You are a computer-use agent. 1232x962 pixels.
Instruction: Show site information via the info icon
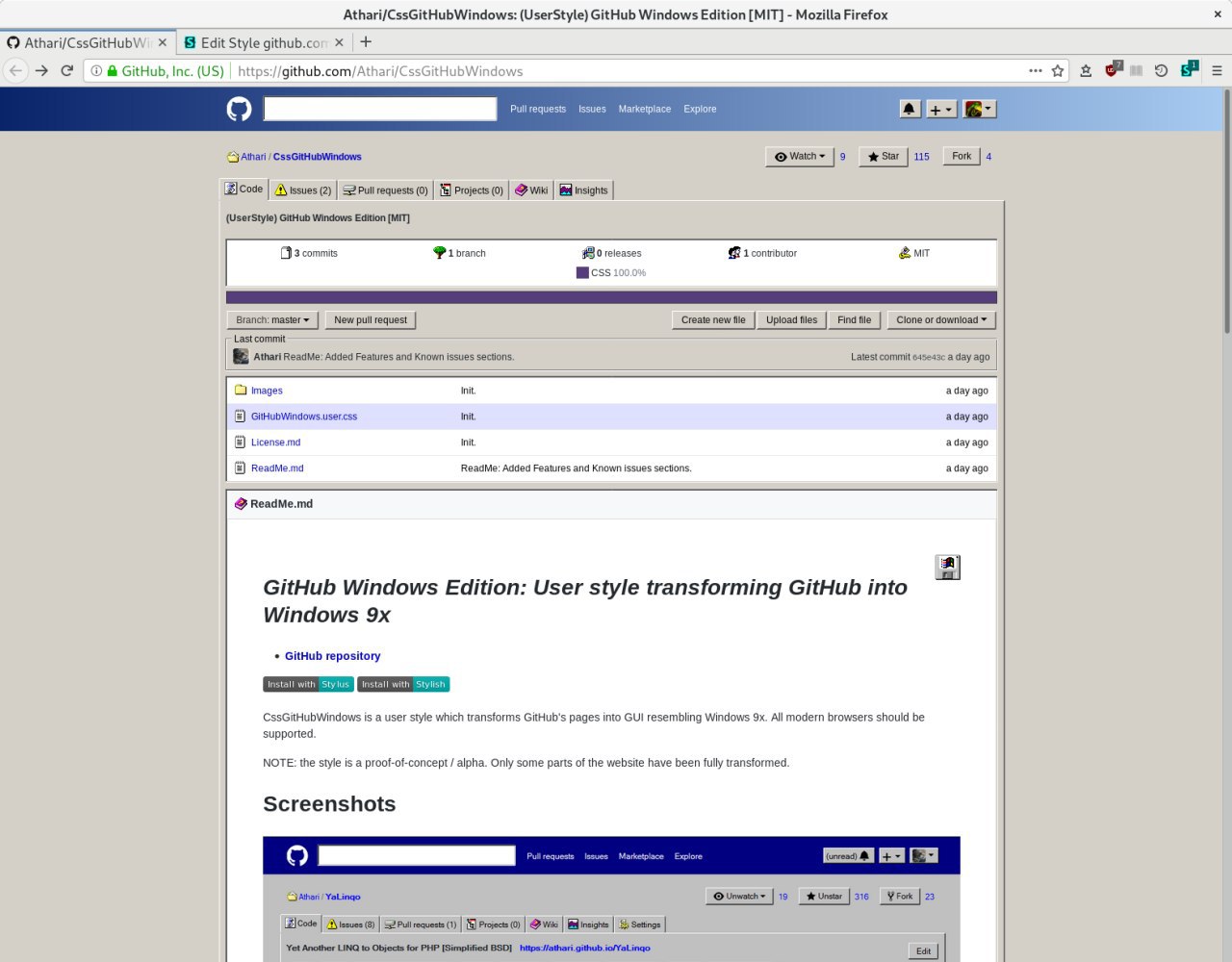(96, 70)
